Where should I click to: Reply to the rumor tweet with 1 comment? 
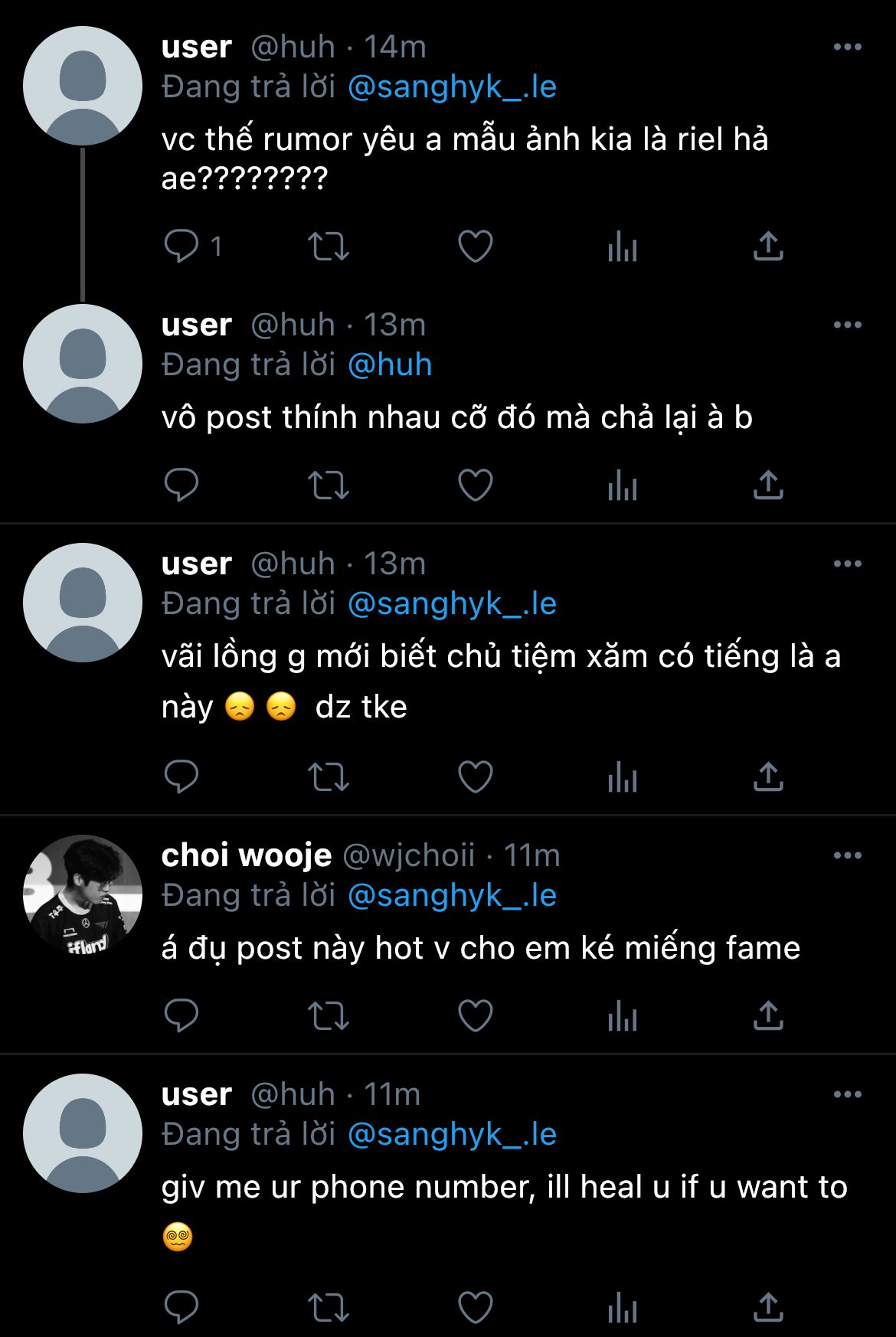click(181, 247)
